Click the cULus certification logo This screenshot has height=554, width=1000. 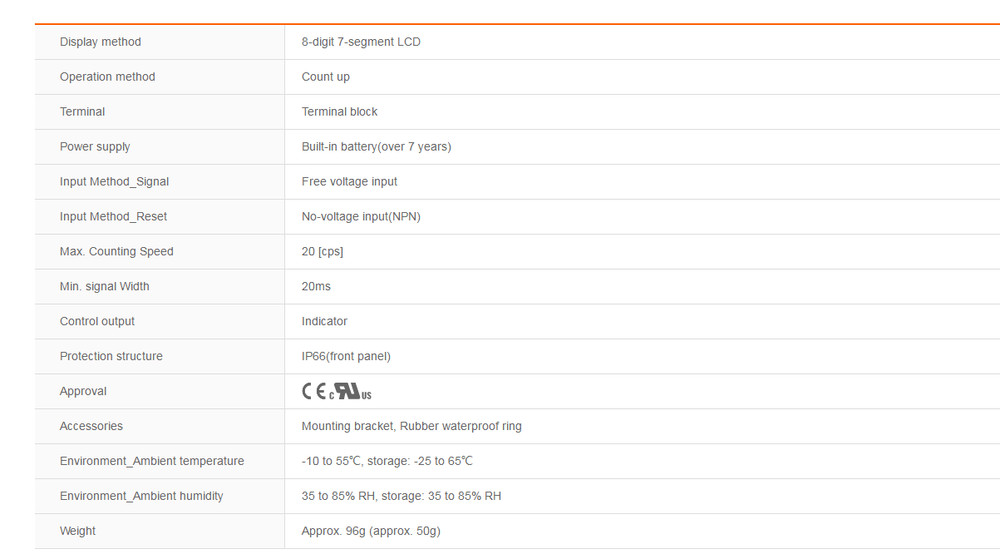350,392
